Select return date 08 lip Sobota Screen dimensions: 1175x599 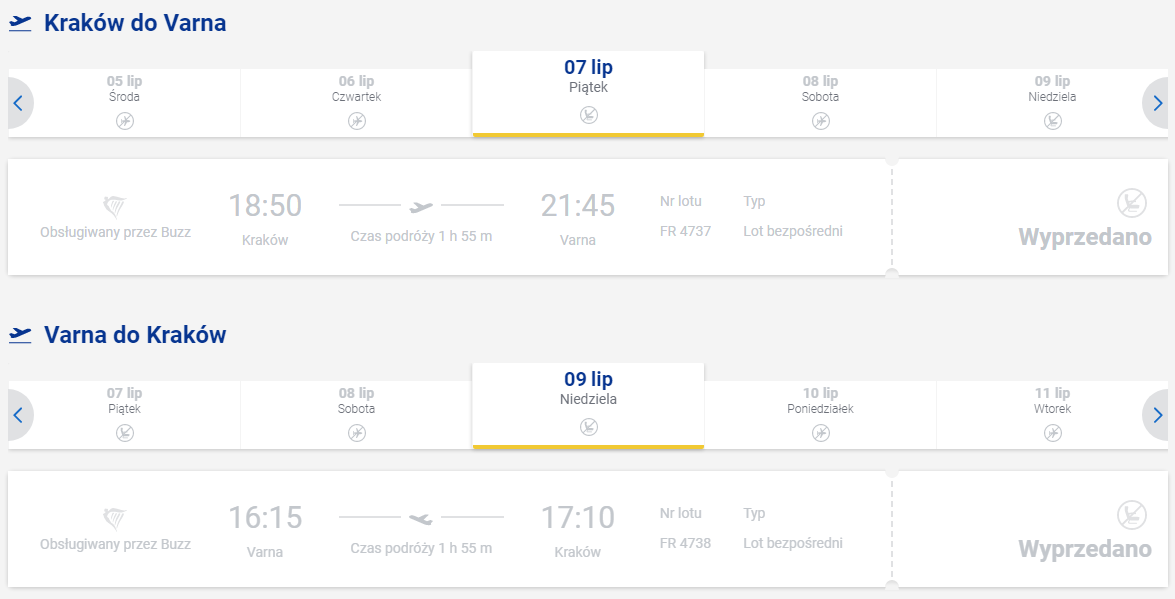tap(357, 415)
